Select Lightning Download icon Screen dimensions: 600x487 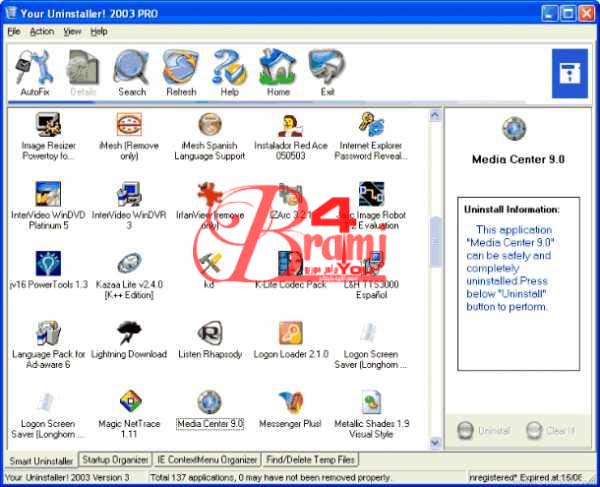pyautogui.click(x=129, y=333)
